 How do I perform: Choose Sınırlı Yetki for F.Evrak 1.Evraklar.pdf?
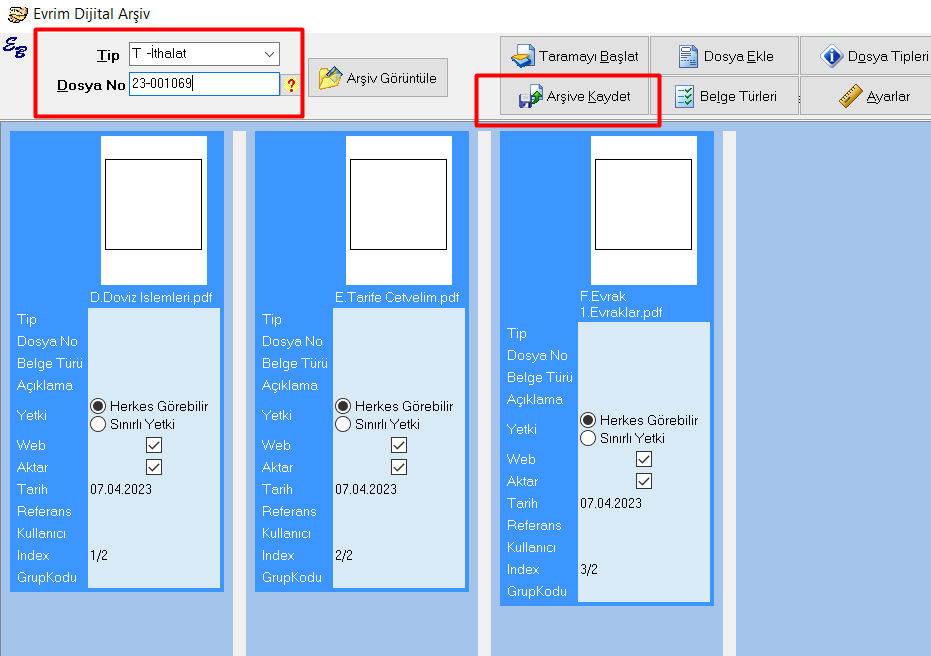[x=588, y=438]
